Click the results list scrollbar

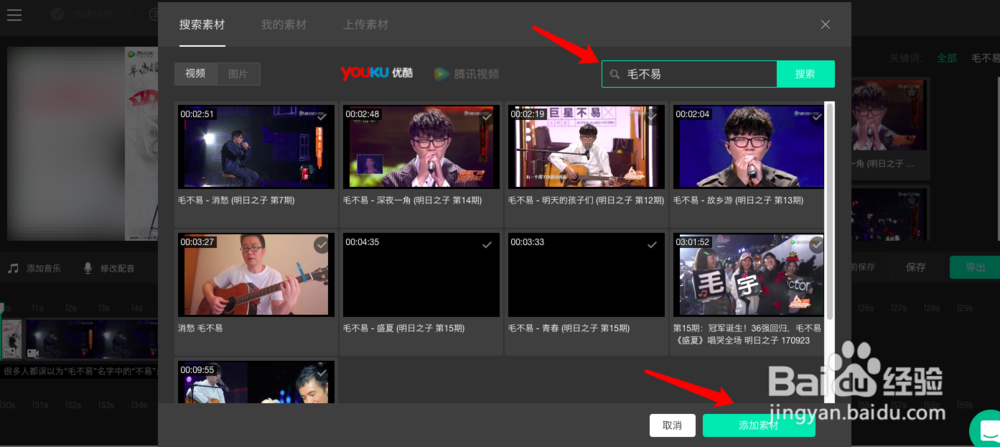829,210
